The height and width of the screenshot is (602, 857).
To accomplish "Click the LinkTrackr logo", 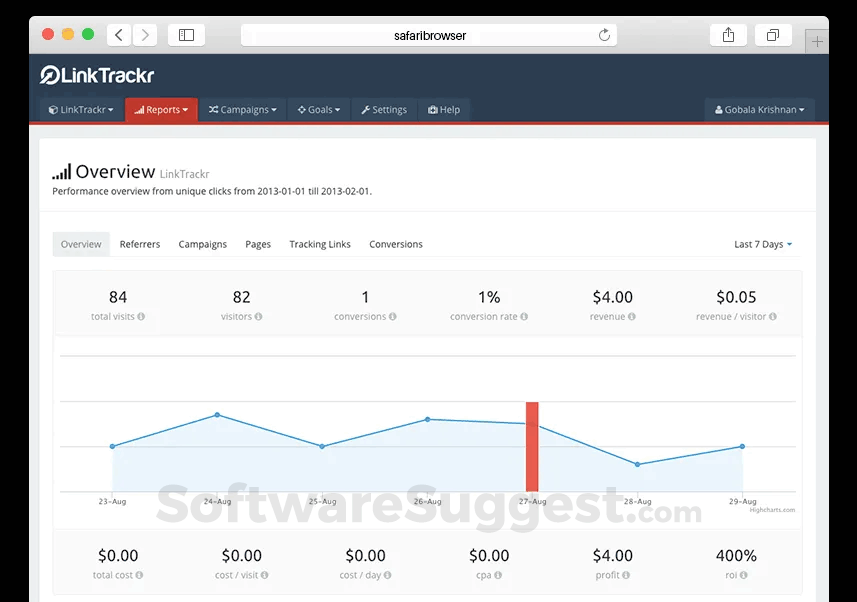I will click(x=97, y=75).
